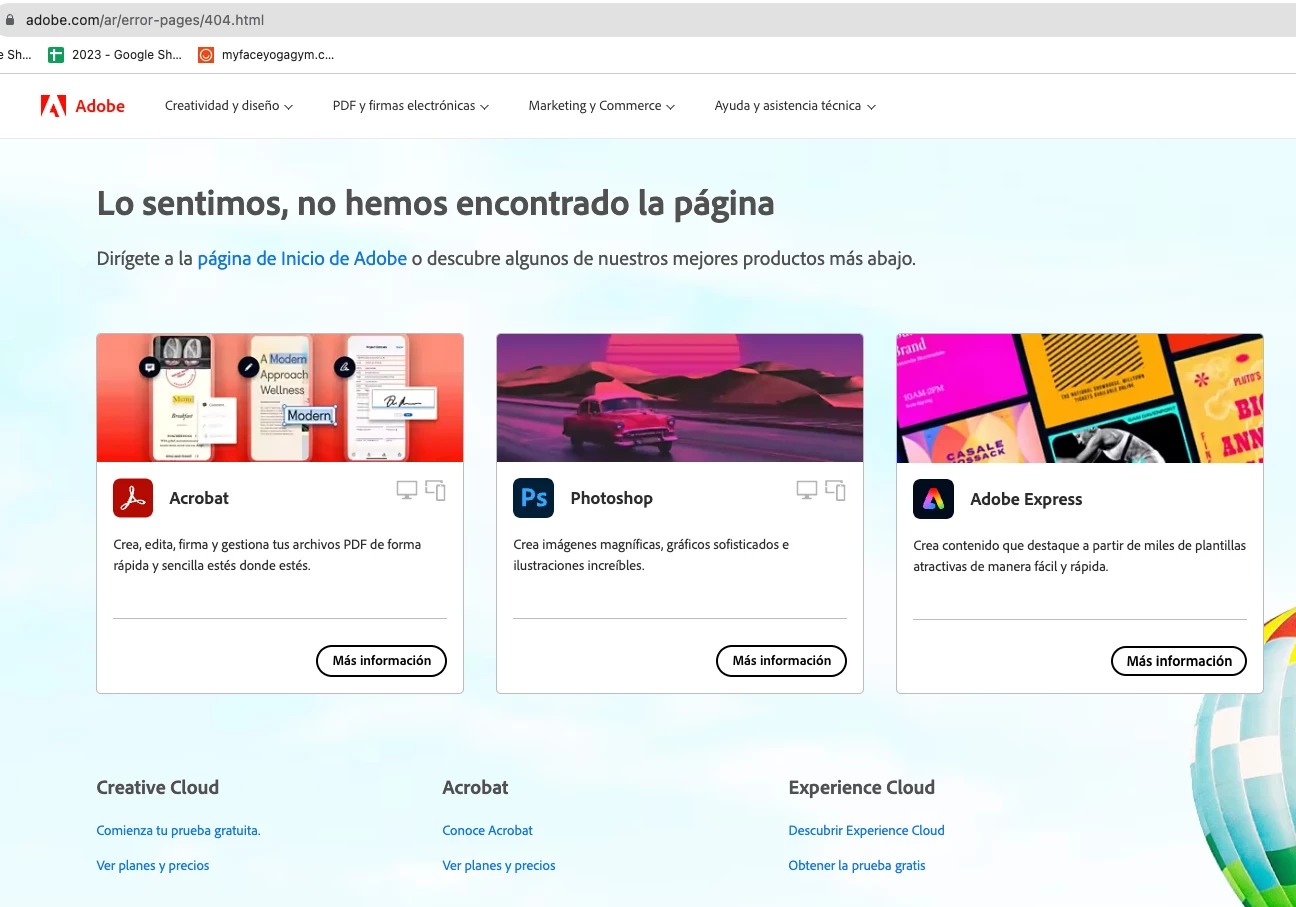This screenshot has height=907, width=1296.
Task: Expand Marketing y Commerce menu
Action: pos(602,106)
